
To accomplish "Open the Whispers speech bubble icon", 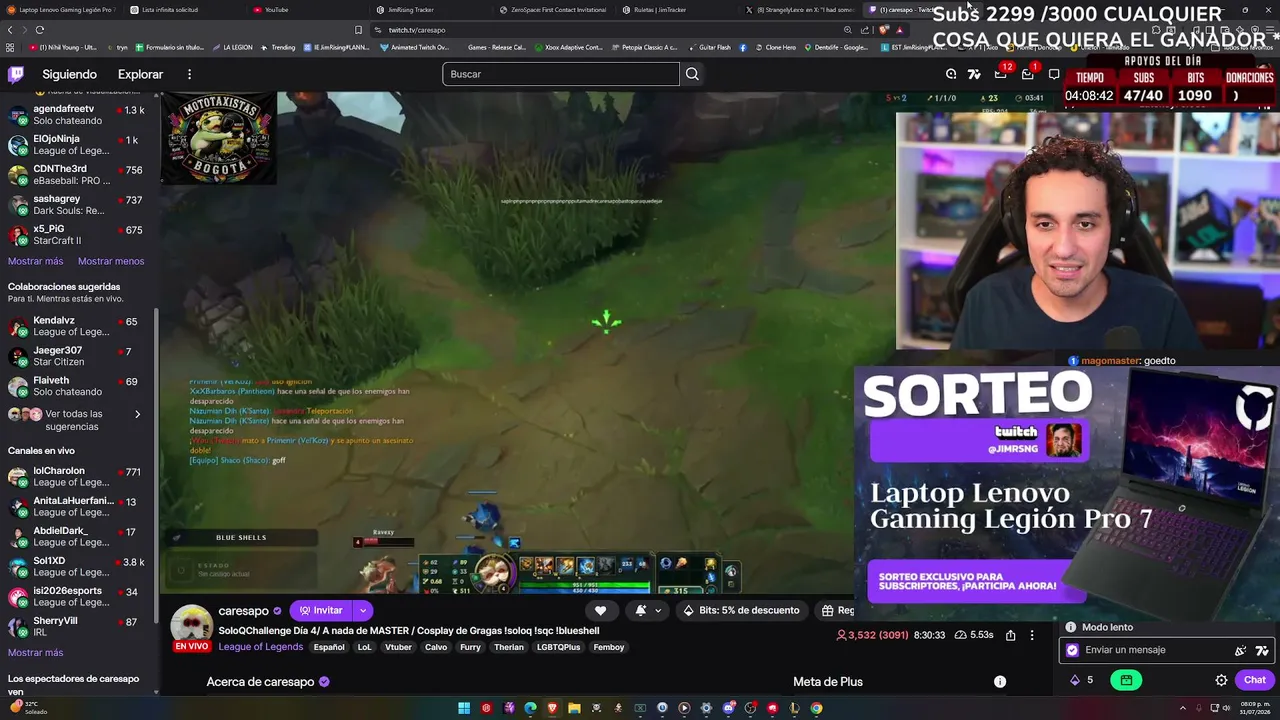I will 1054,74.
